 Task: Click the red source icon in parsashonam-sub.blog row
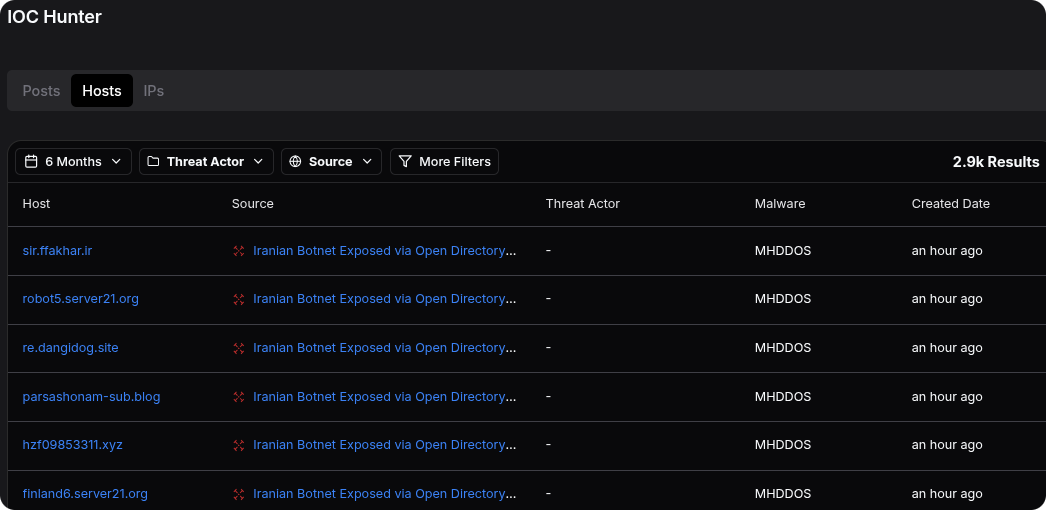pyautogui.click(x=239, y=397)
